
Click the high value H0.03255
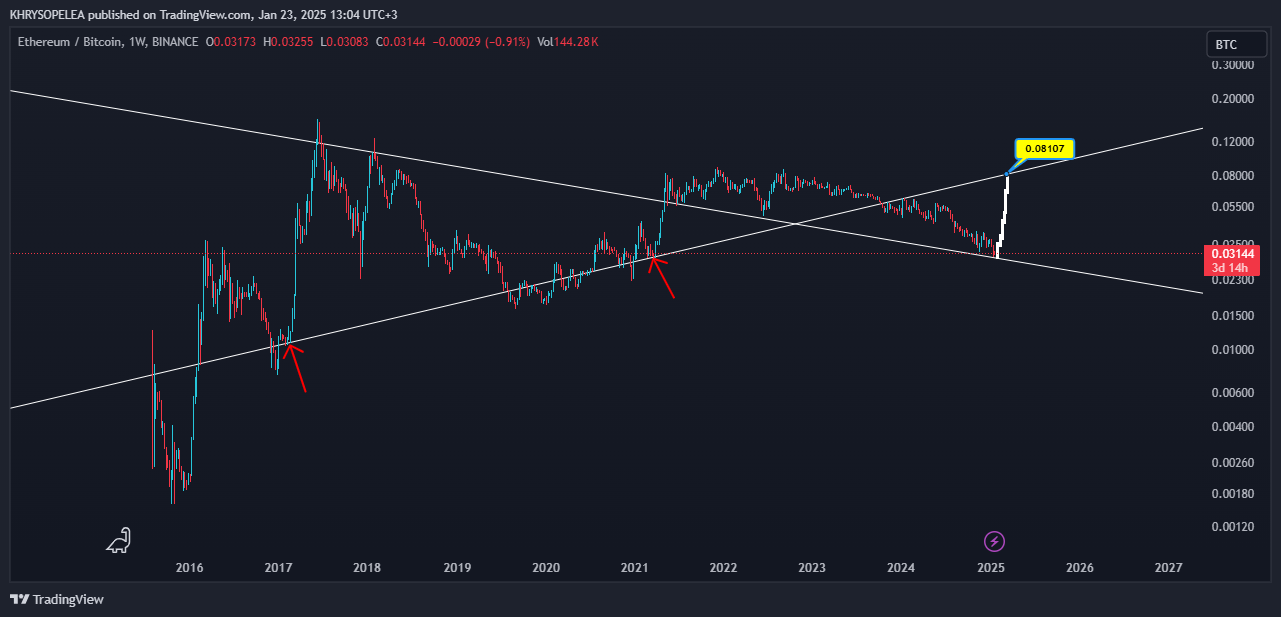click(288, 42)
